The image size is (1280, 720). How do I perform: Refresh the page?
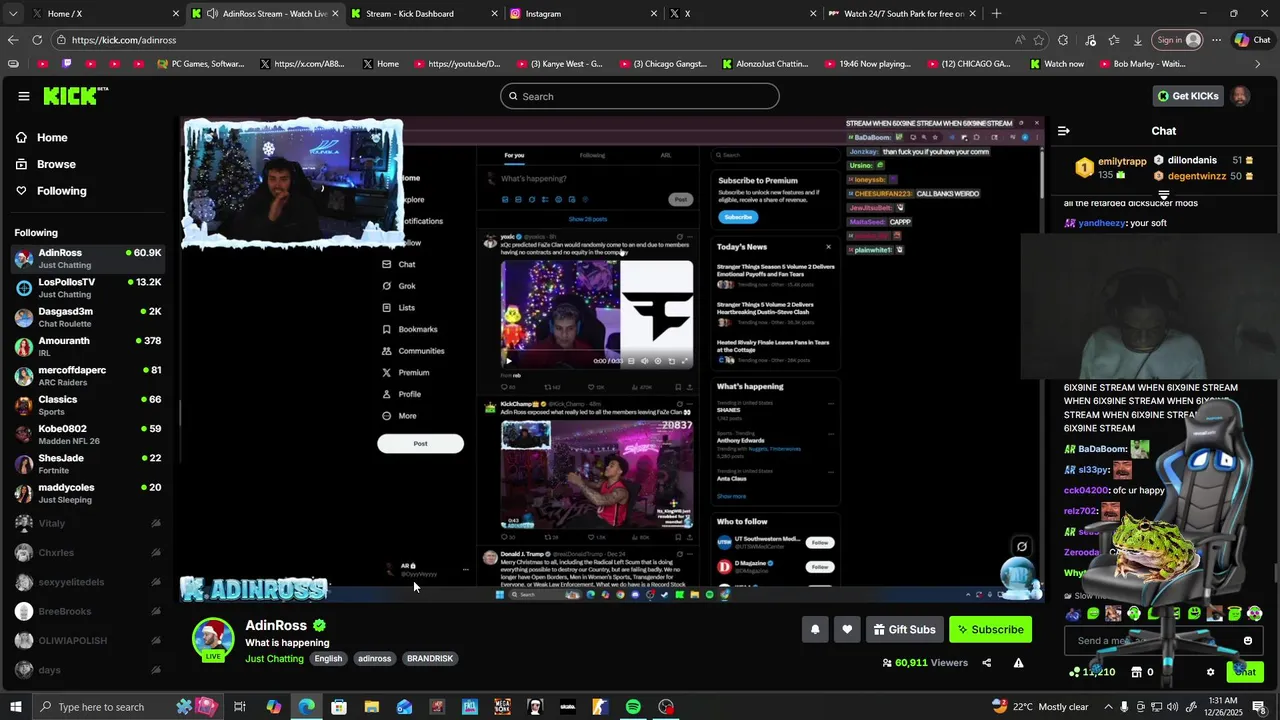pos(37,40)
